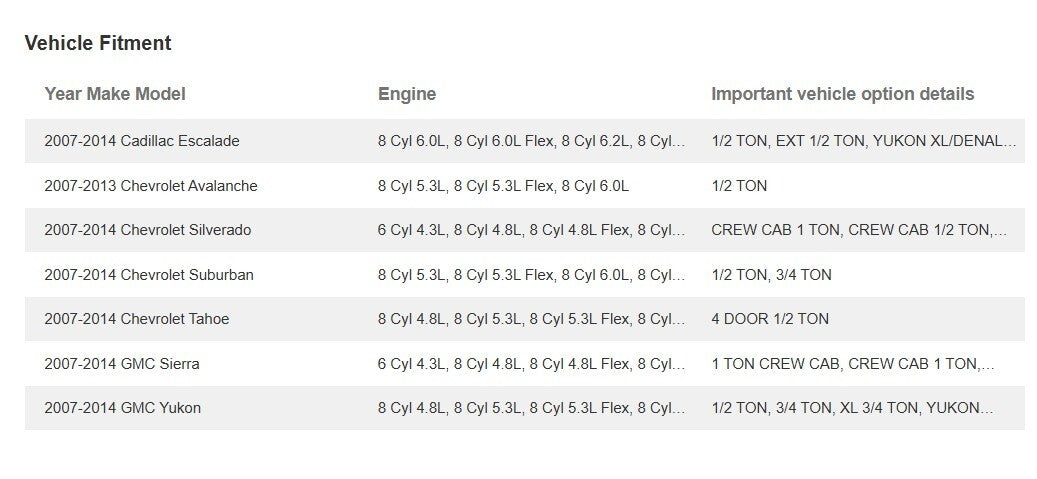Expand truncated GMC Yukon option details

coord(986,408)
